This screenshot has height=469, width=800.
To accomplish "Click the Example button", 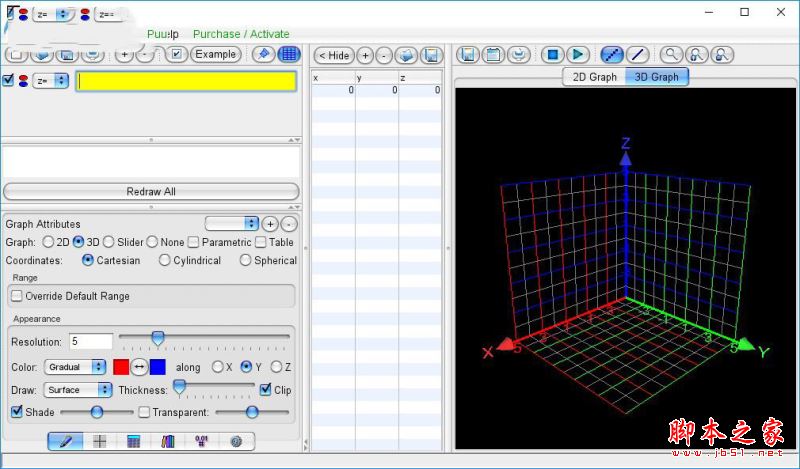I will click(215, 54).
